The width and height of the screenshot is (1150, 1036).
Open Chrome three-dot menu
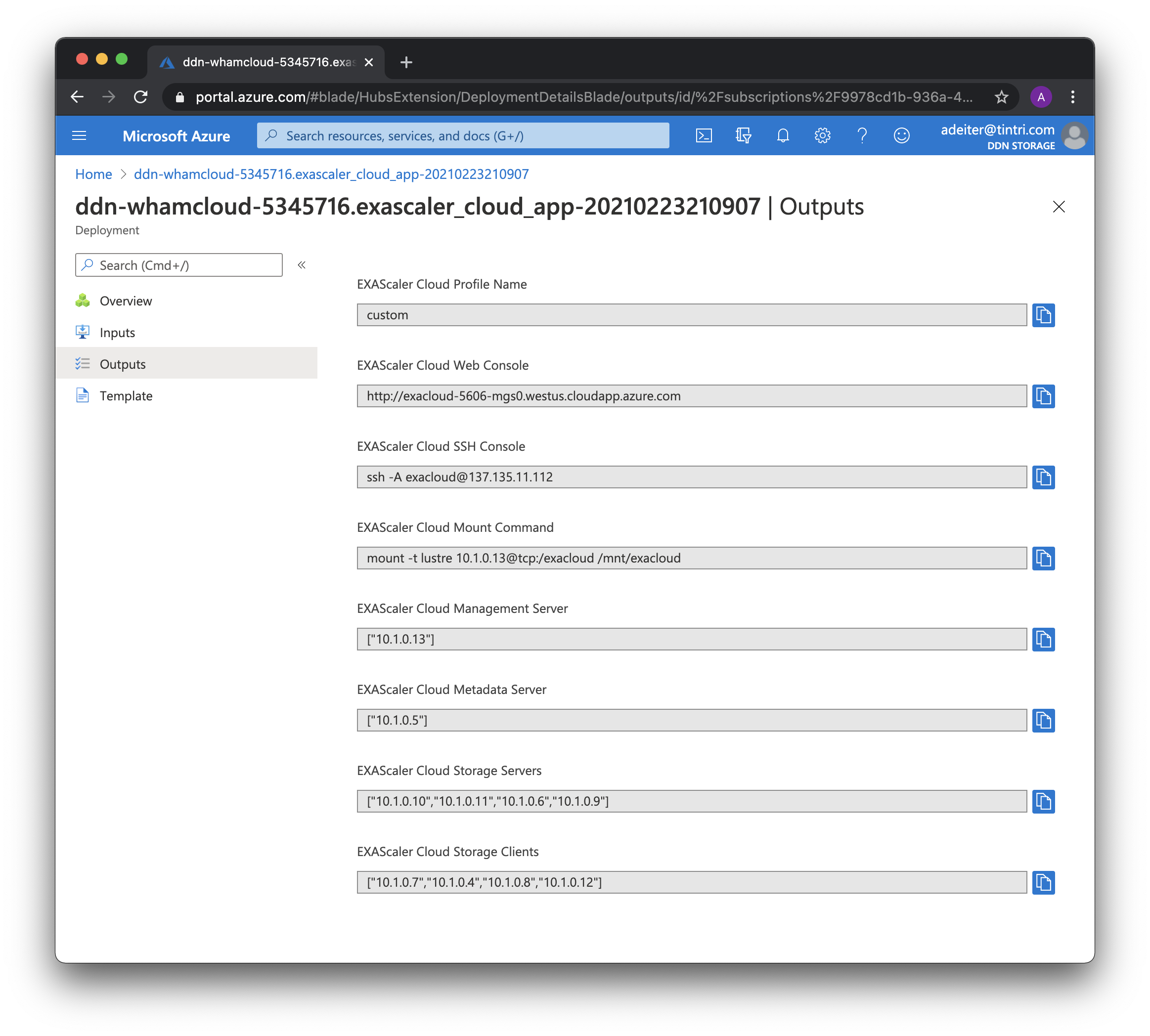[x=1072, y=97]
